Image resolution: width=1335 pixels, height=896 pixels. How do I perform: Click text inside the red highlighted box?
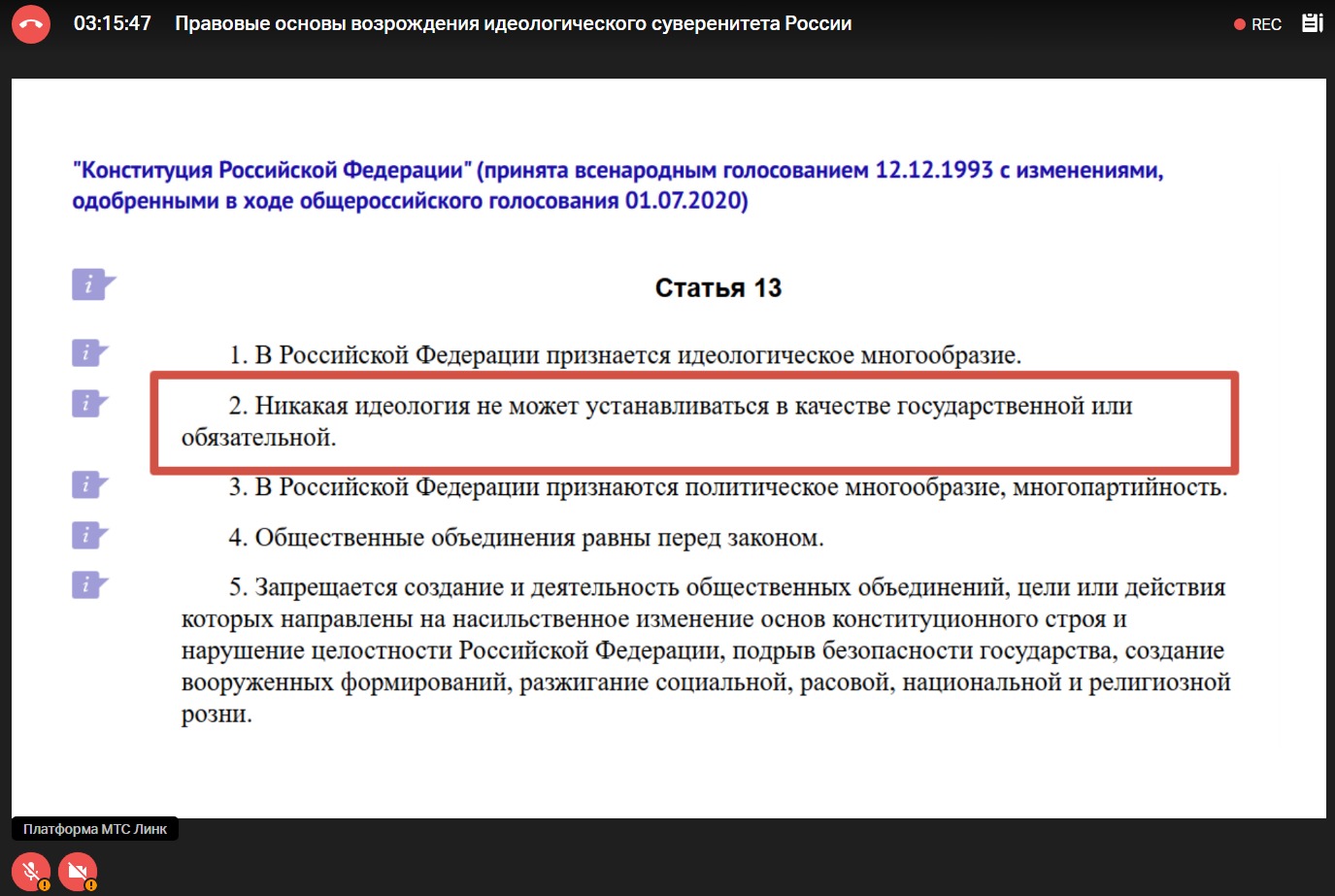point(680,408)
